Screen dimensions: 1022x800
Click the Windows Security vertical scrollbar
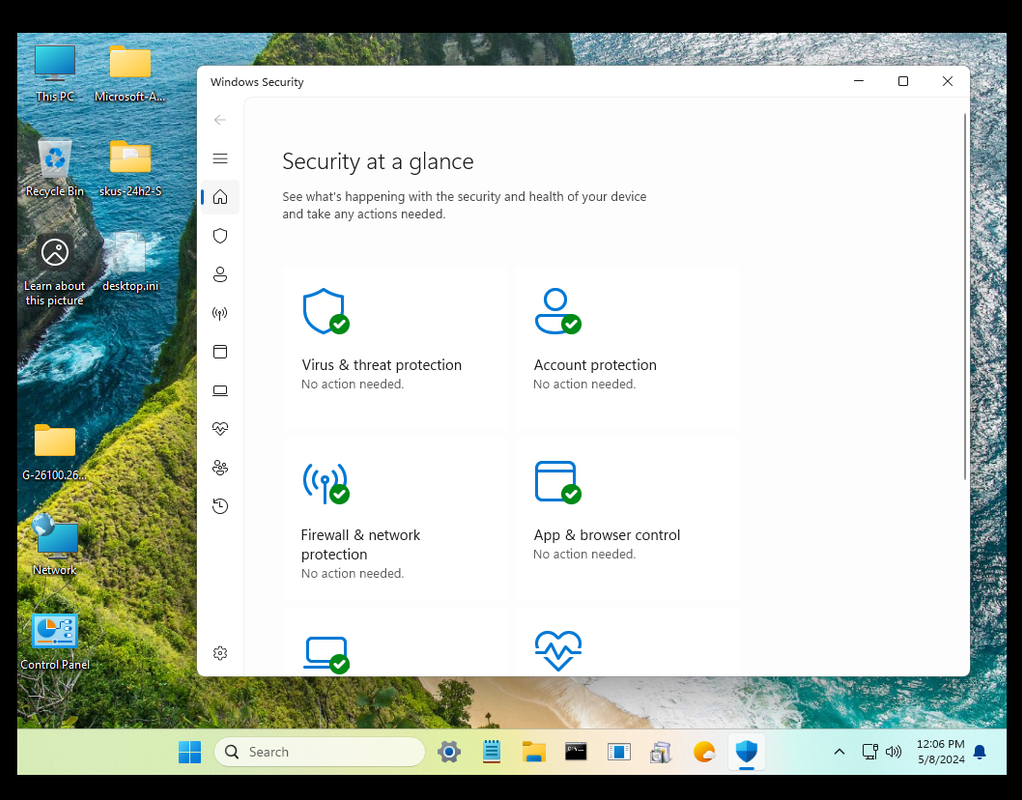(965, 297)
